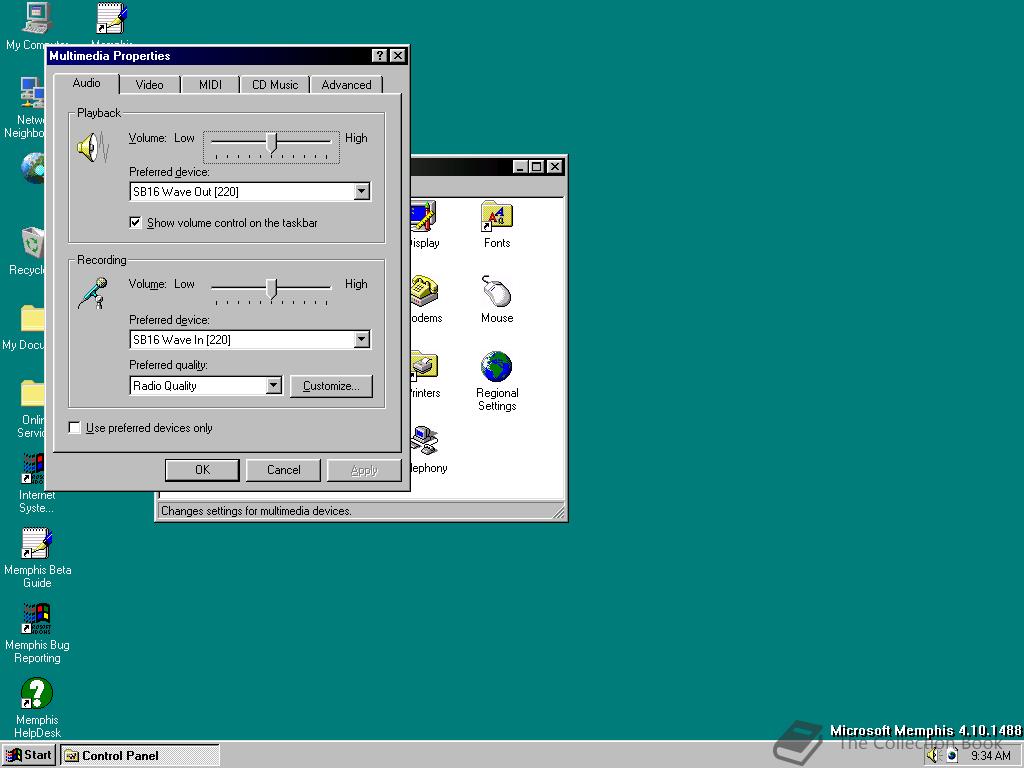
Task: Close the Control Panel window
Action: [554, 167]
